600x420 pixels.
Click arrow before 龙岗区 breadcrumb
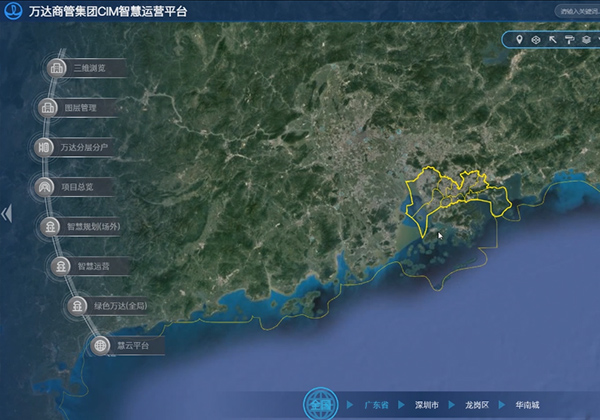452,405
